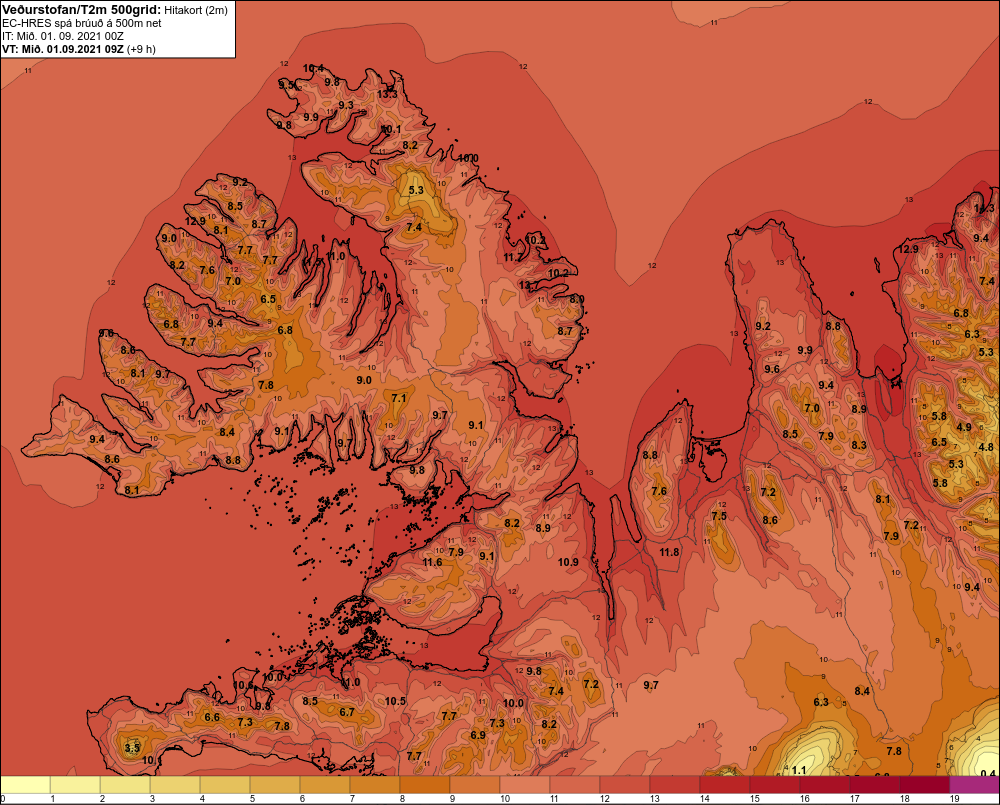Viewport: 1000px width, 805px height.
Task: Click the '14' tick label on the legend
Action: (705, 799)
